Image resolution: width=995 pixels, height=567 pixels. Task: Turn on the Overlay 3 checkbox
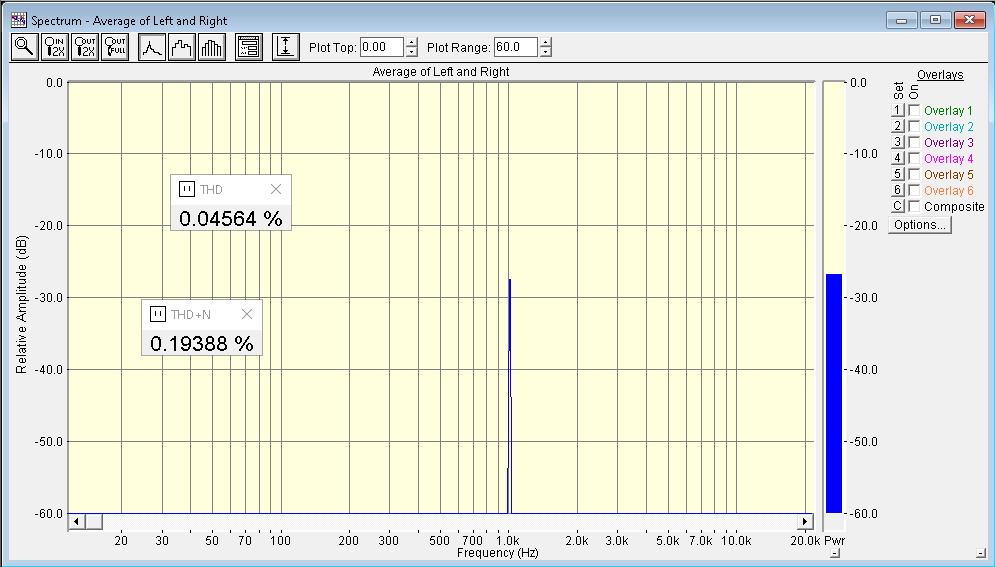tap(914, 143)
